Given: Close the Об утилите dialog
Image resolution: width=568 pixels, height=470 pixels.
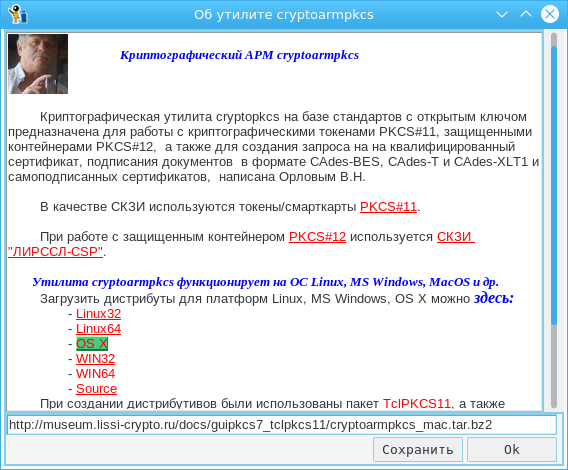Looking at the screenshot, I should coord(550,14).
